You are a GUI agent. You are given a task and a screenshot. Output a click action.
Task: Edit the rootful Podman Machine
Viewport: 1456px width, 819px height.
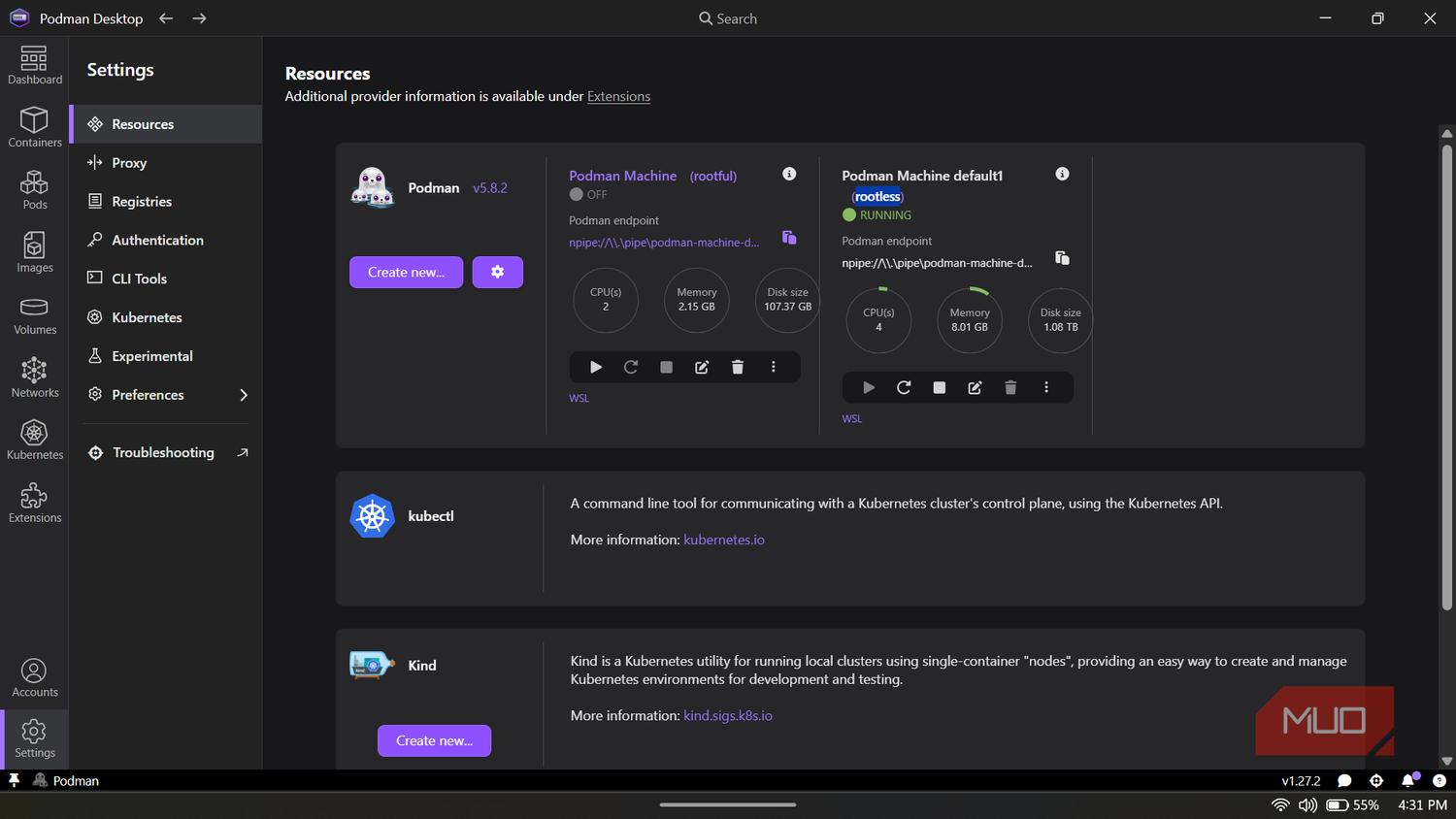pos(702,367)
